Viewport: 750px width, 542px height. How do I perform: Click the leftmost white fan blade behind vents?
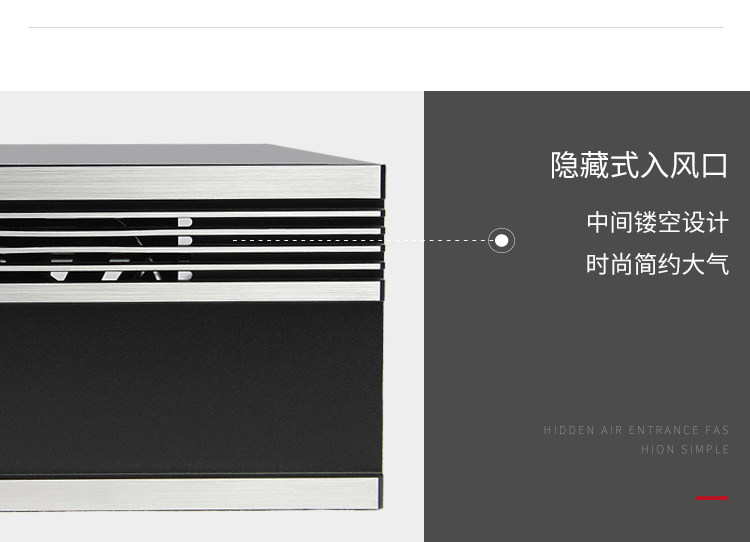click(x=60, y=276)
